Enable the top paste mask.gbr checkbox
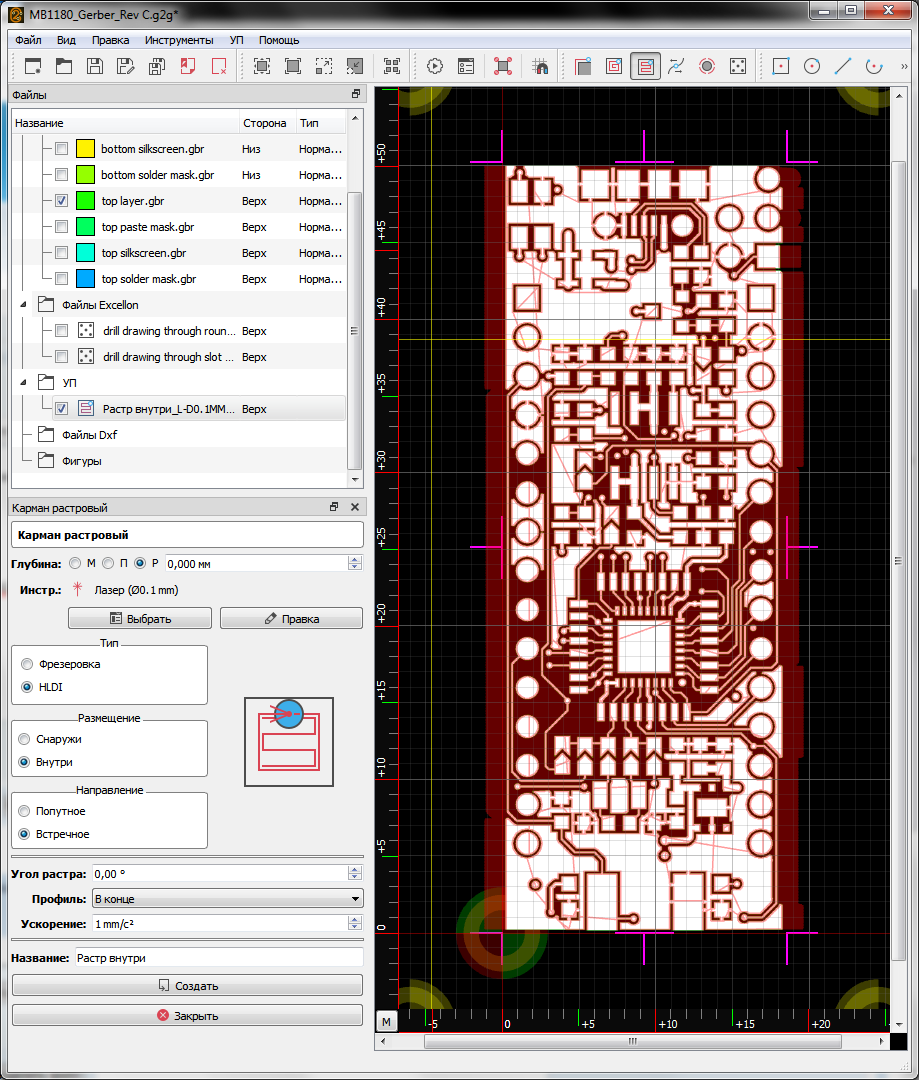The image size is (919, 1080). tap(61, 227)
